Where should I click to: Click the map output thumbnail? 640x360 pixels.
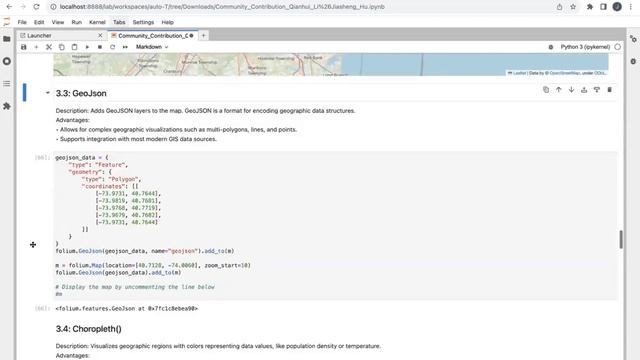point(331,64)
